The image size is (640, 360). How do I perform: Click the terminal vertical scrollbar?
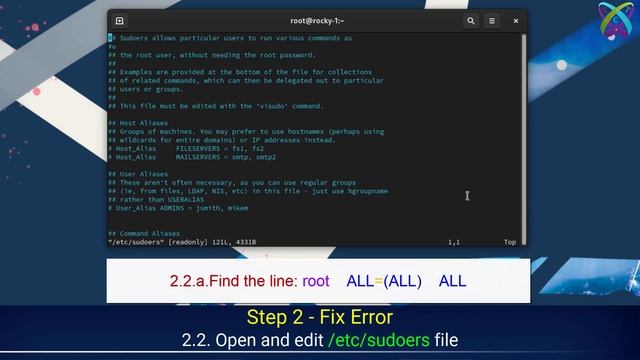pyautogui.click(x=524, y=139)
